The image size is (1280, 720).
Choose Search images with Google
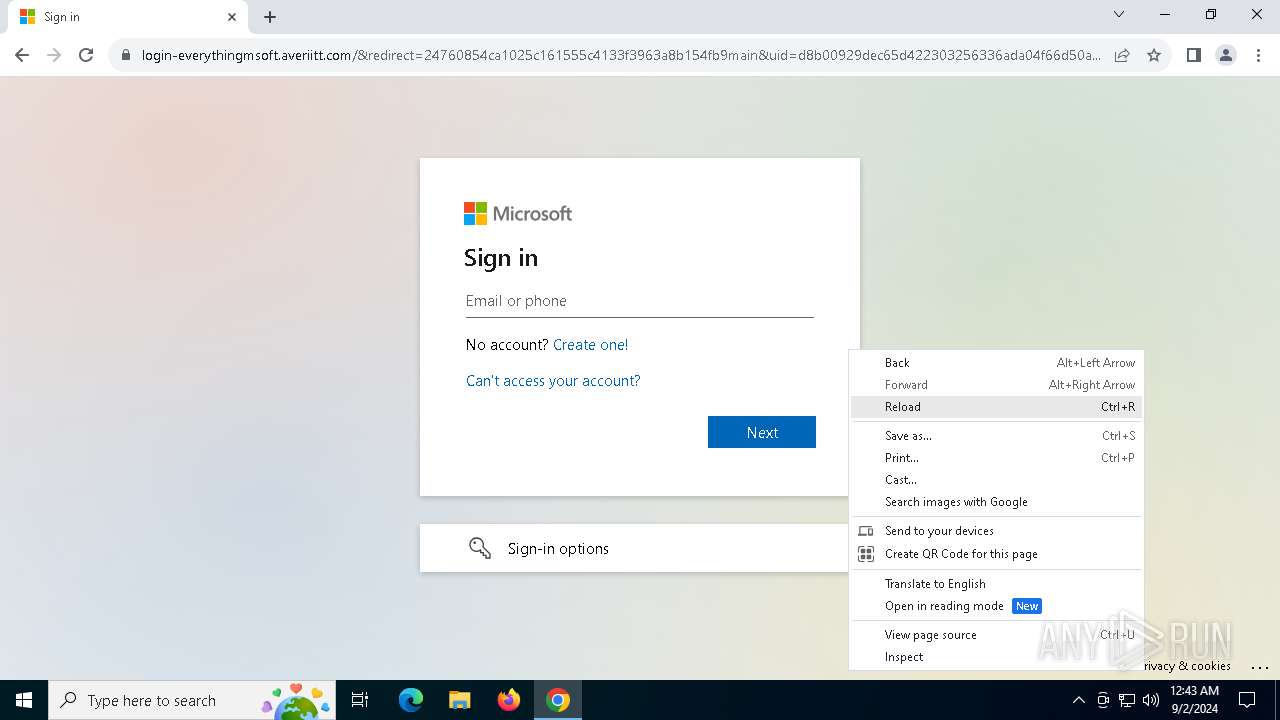[x=996, y=502]
